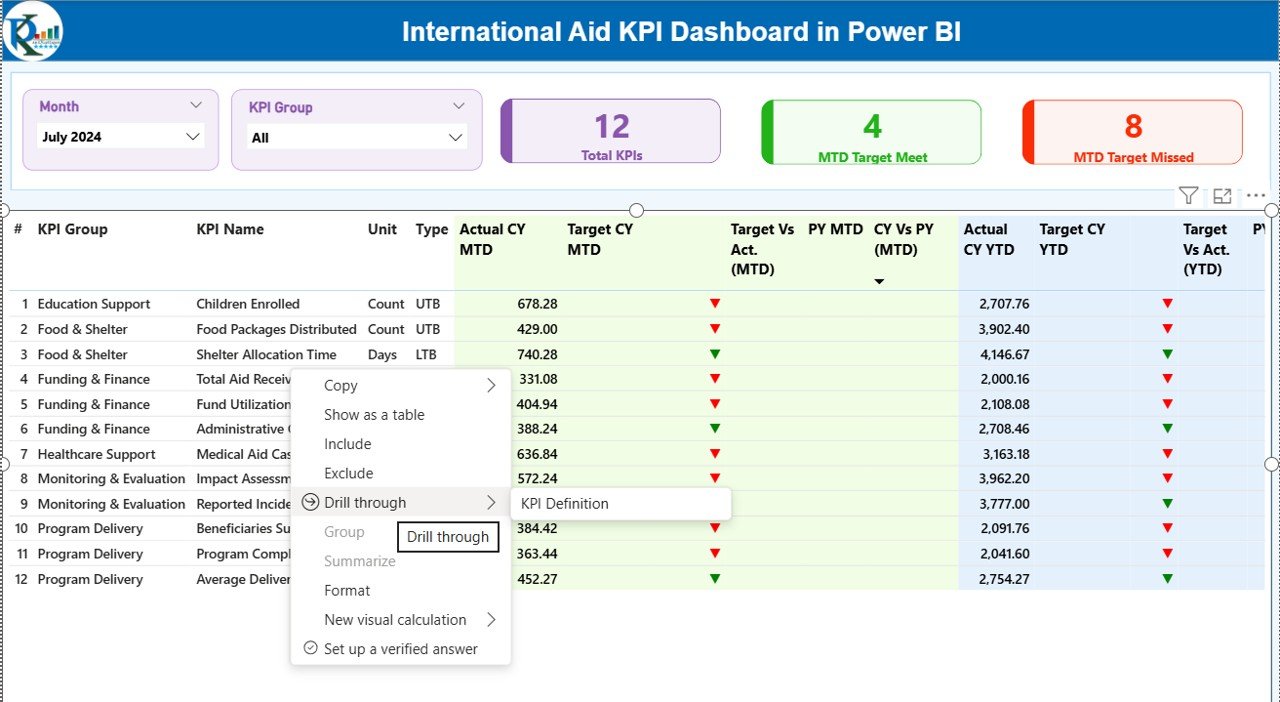Click the red down indicator for Children Enrolled MTD

click(714, 303)
